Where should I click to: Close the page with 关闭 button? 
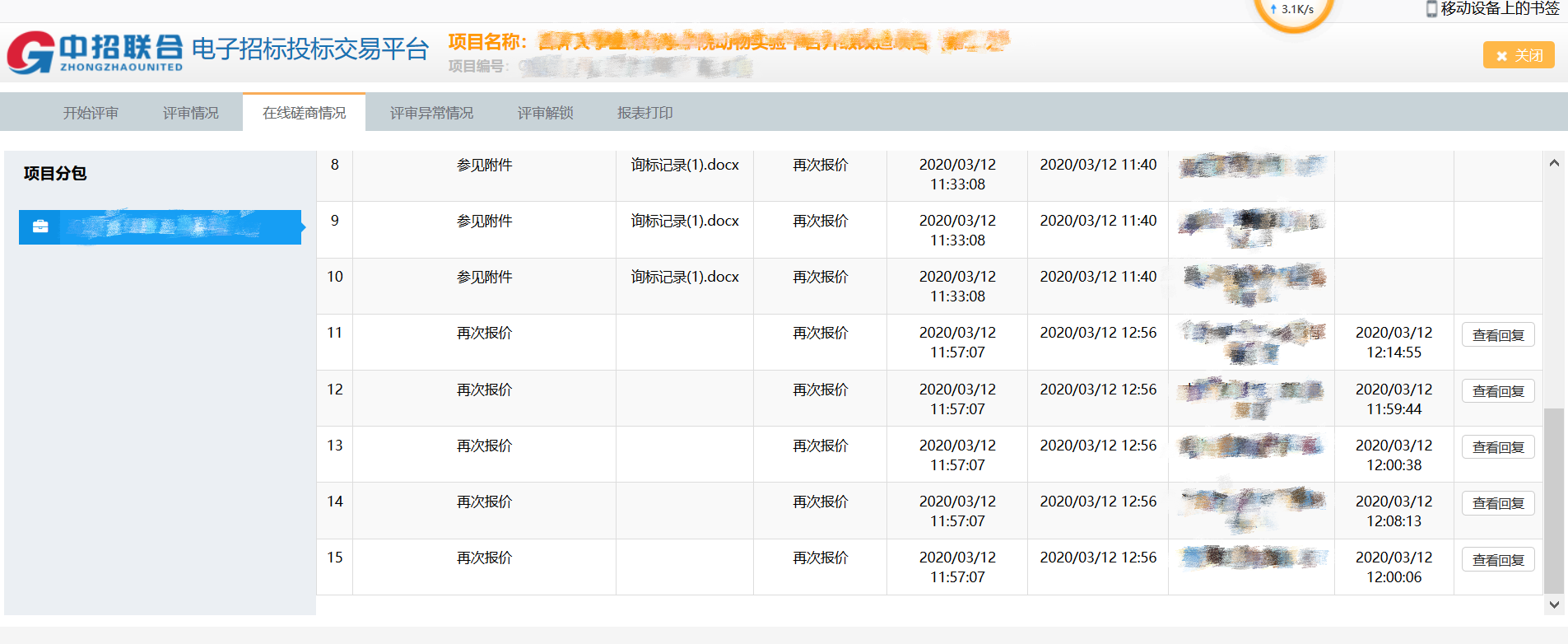(1519, 55)
